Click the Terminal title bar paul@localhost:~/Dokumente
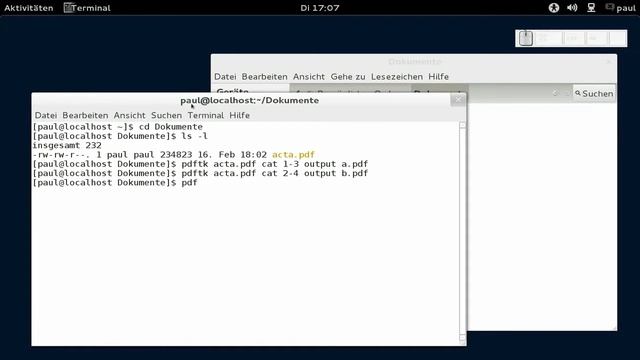The image size is (640, 360). click(249, 100)
